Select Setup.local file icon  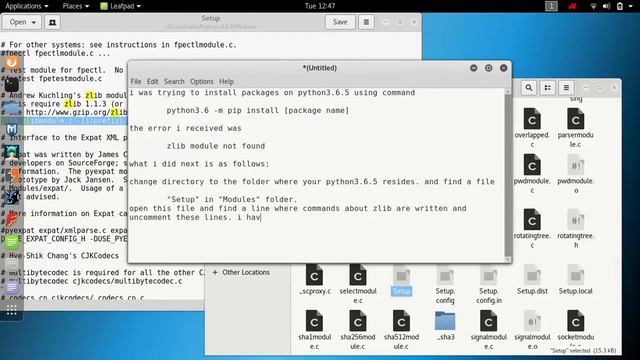tap(576, 276)
